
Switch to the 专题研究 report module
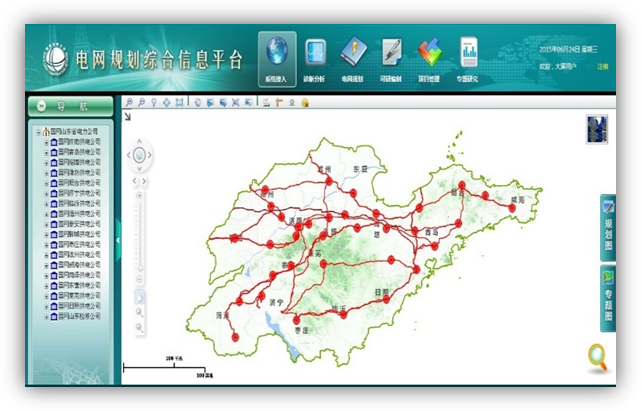coord(468,59)
